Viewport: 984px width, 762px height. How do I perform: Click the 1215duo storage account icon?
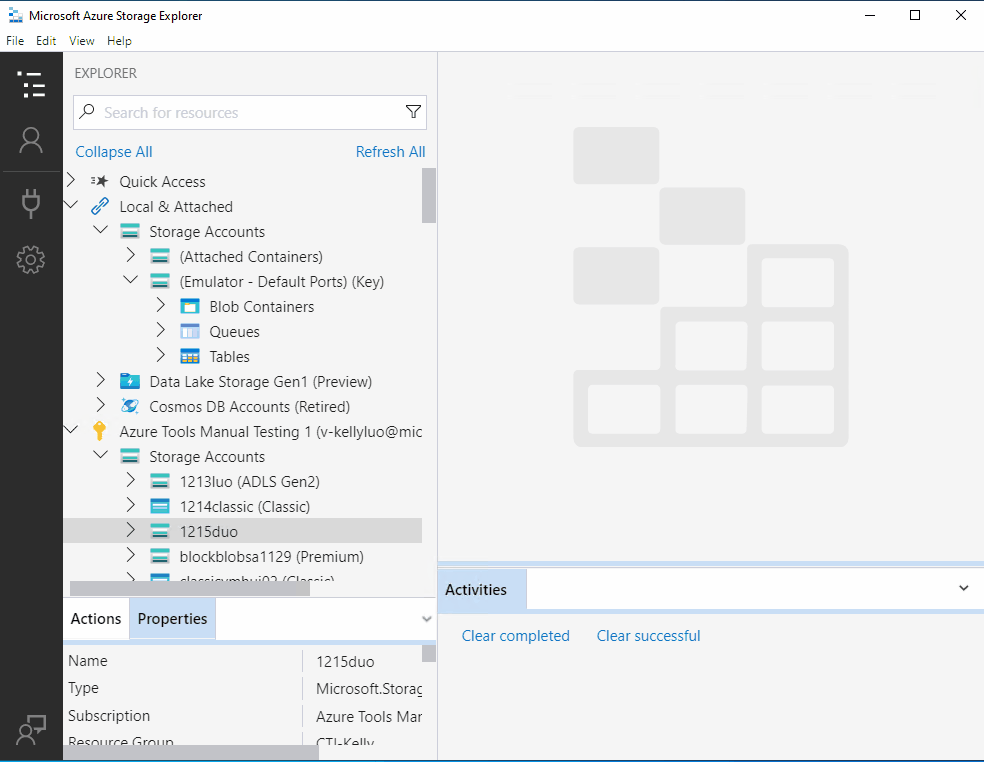pyautogui.click(x=160, y=532)
